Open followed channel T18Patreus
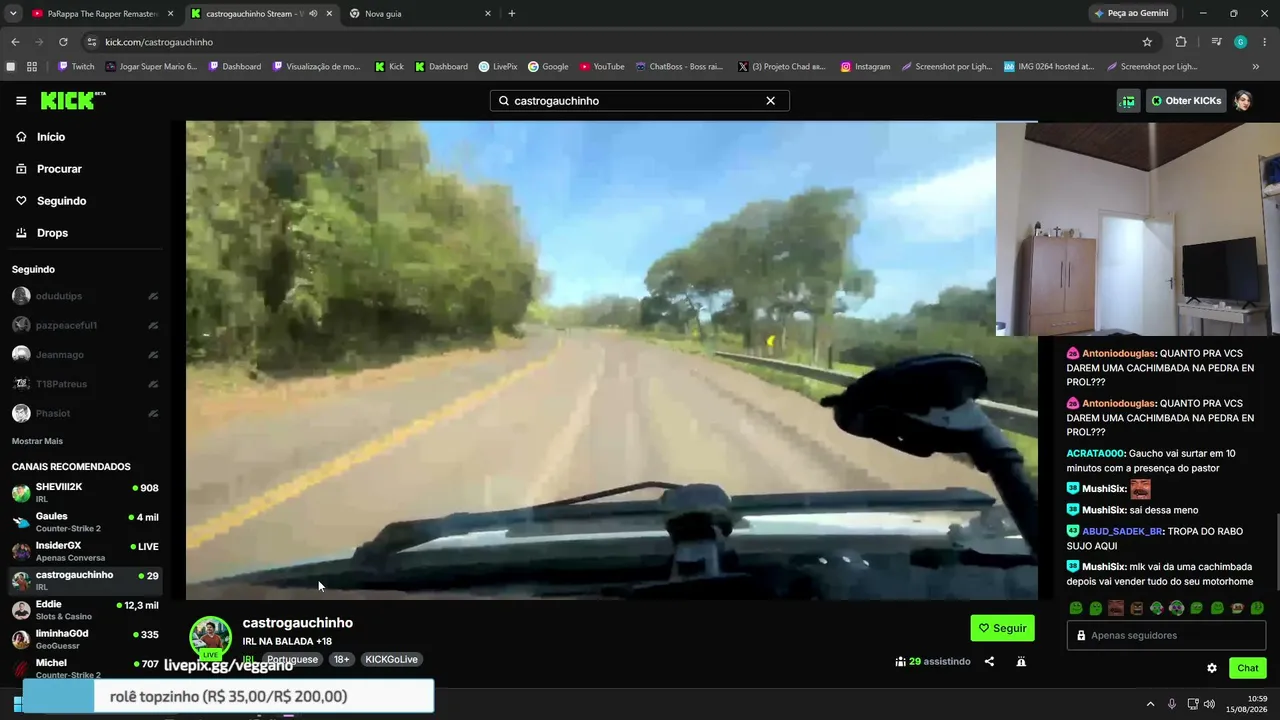1280x720 pixels. click(x=85, y=384)
